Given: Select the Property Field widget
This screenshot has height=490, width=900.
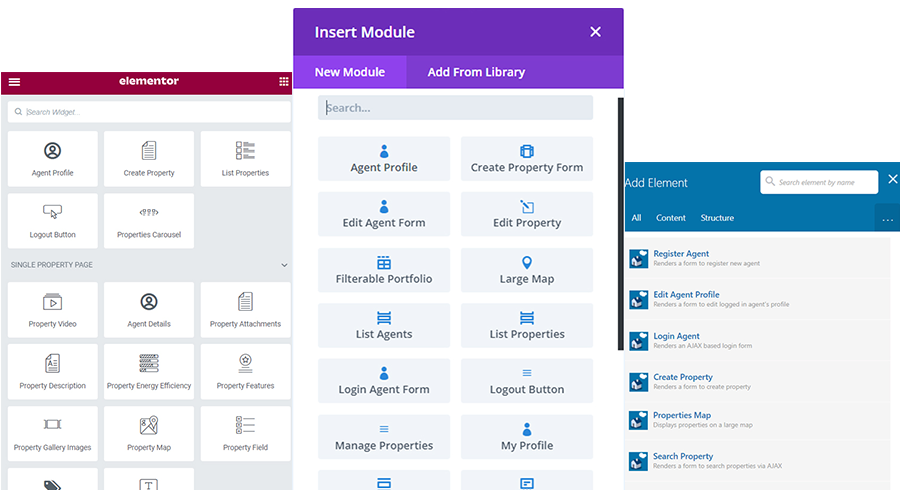Looking at the screenshot, I should (245, 434).
